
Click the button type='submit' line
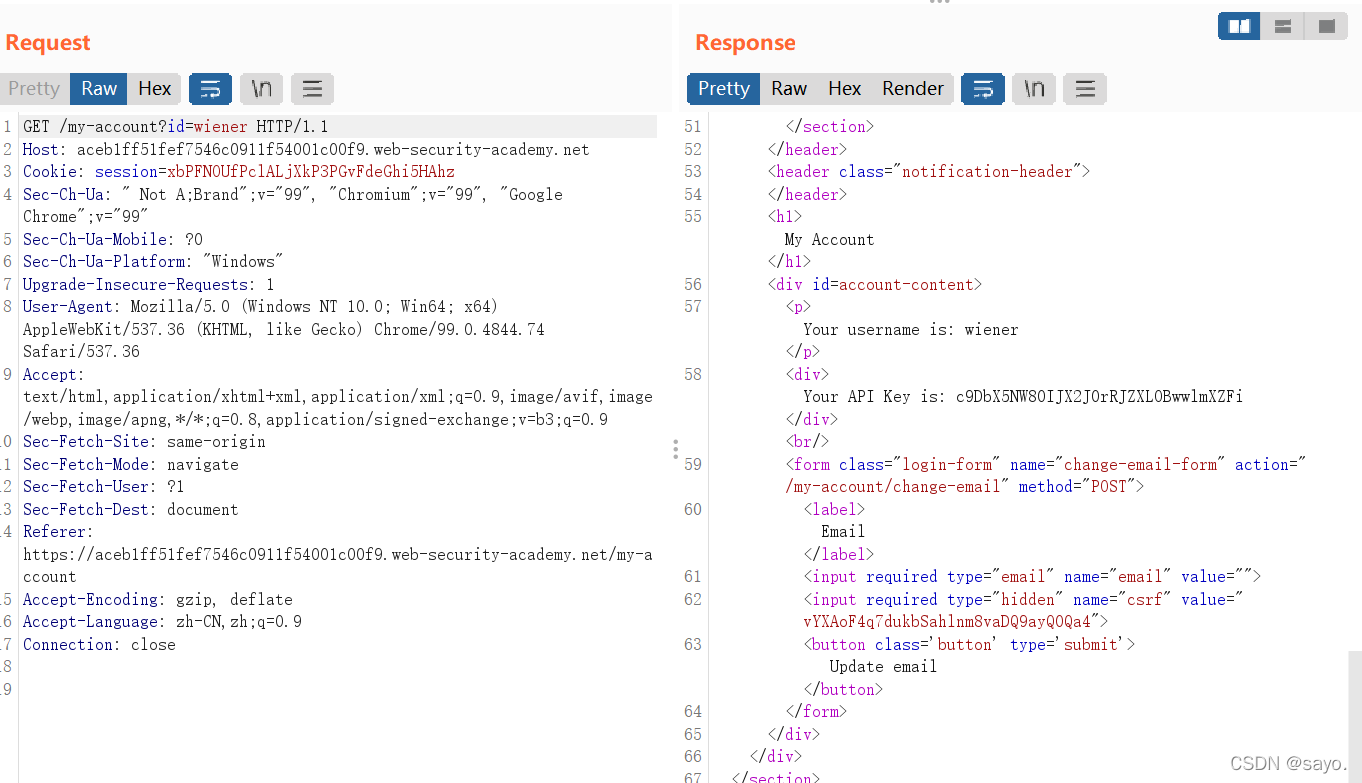click(969, 645)
